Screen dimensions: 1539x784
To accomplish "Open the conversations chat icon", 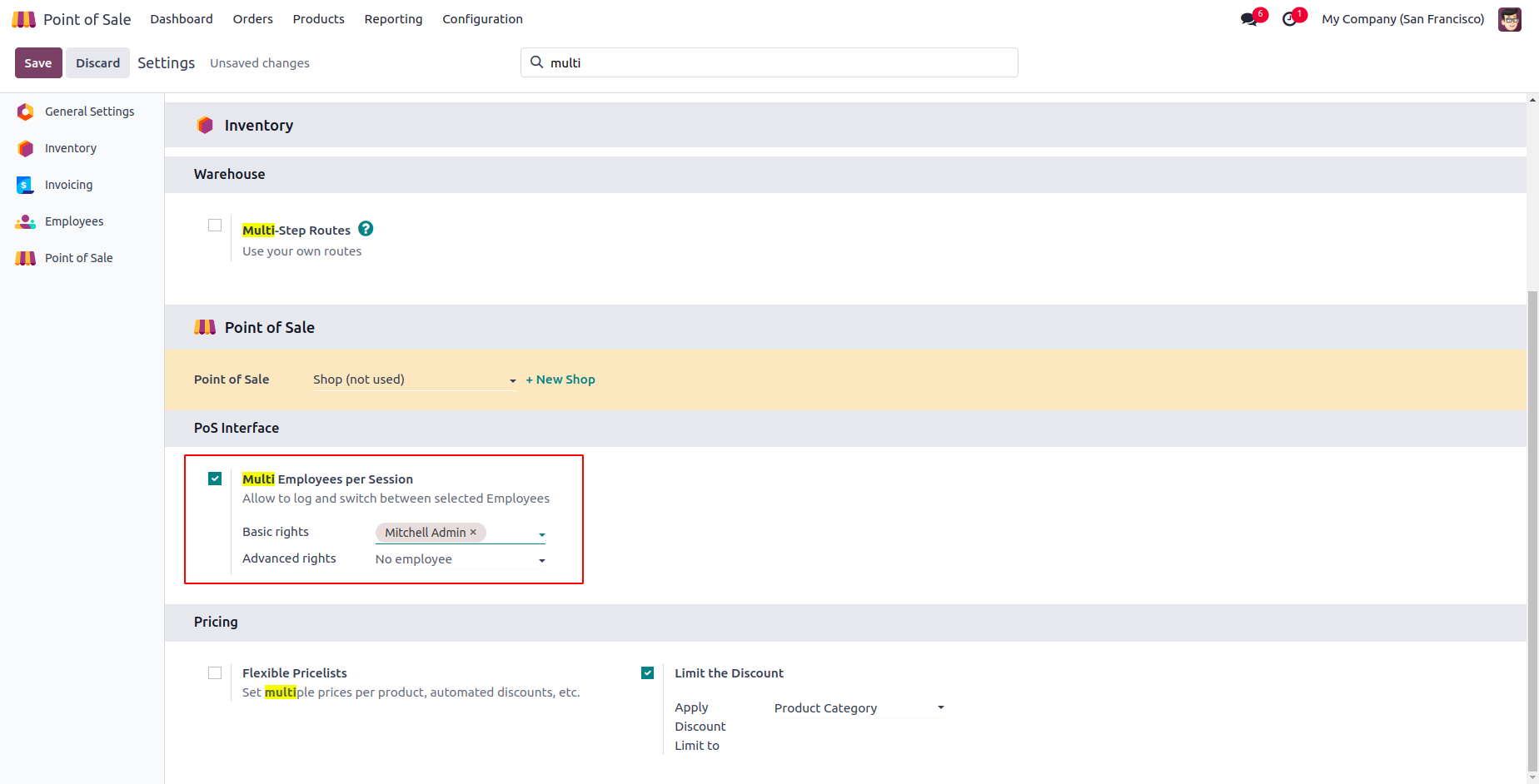I will coord(1248,19).
